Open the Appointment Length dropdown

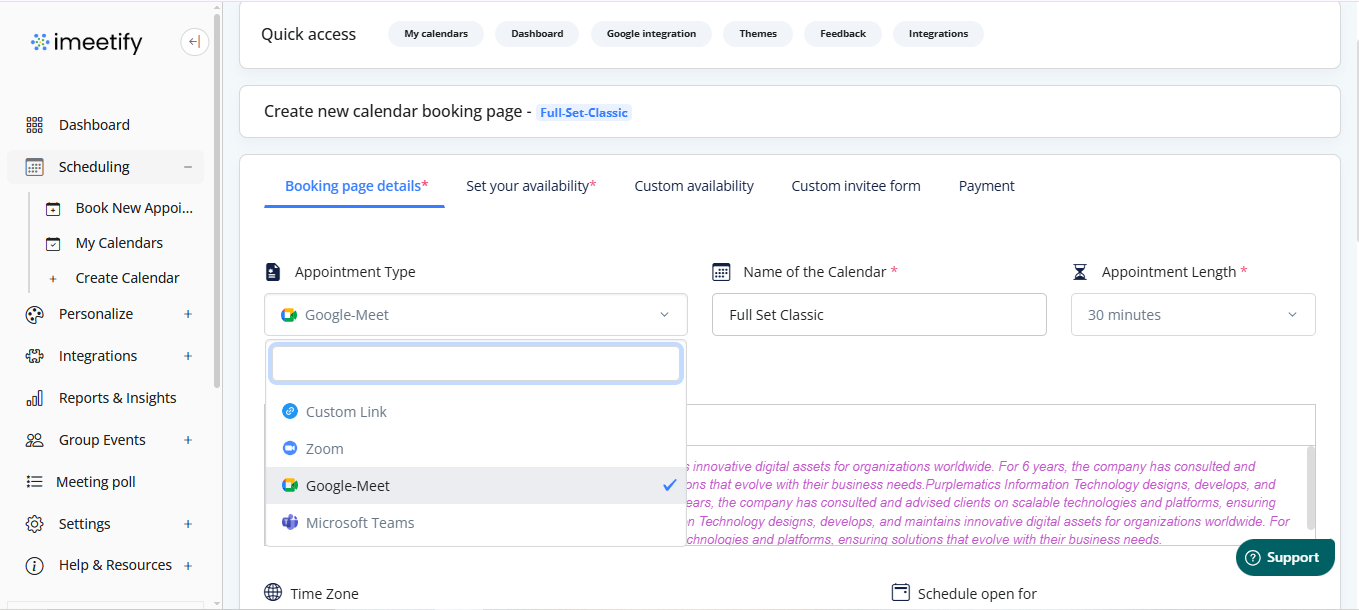click(x=1192, y=315)
